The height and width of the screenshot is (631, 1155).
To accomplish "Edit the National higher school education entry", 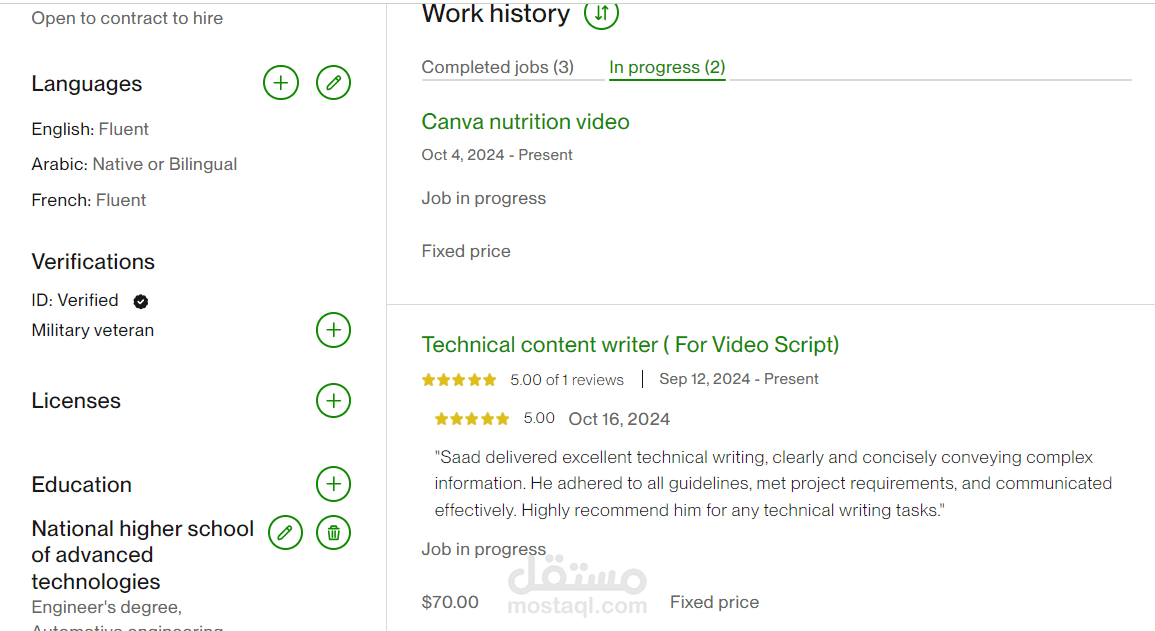I will tap(285, 532).
